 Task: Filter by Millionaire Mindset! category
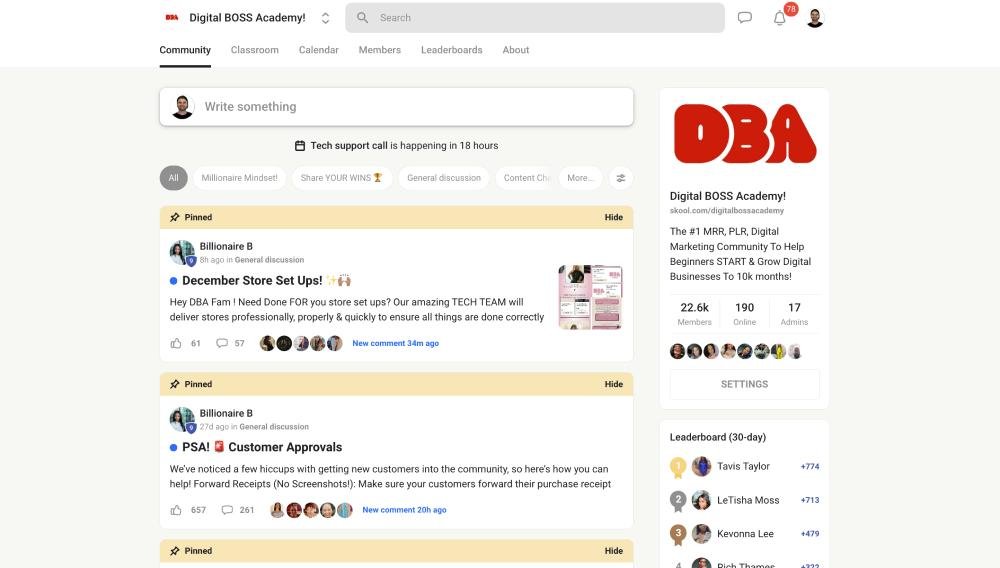coord(239,178)
